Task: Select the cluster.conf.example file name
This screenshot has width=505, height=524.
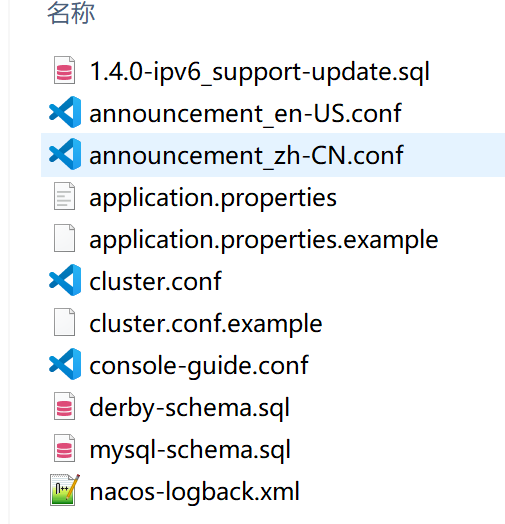Action: click(x=206, y=323)
